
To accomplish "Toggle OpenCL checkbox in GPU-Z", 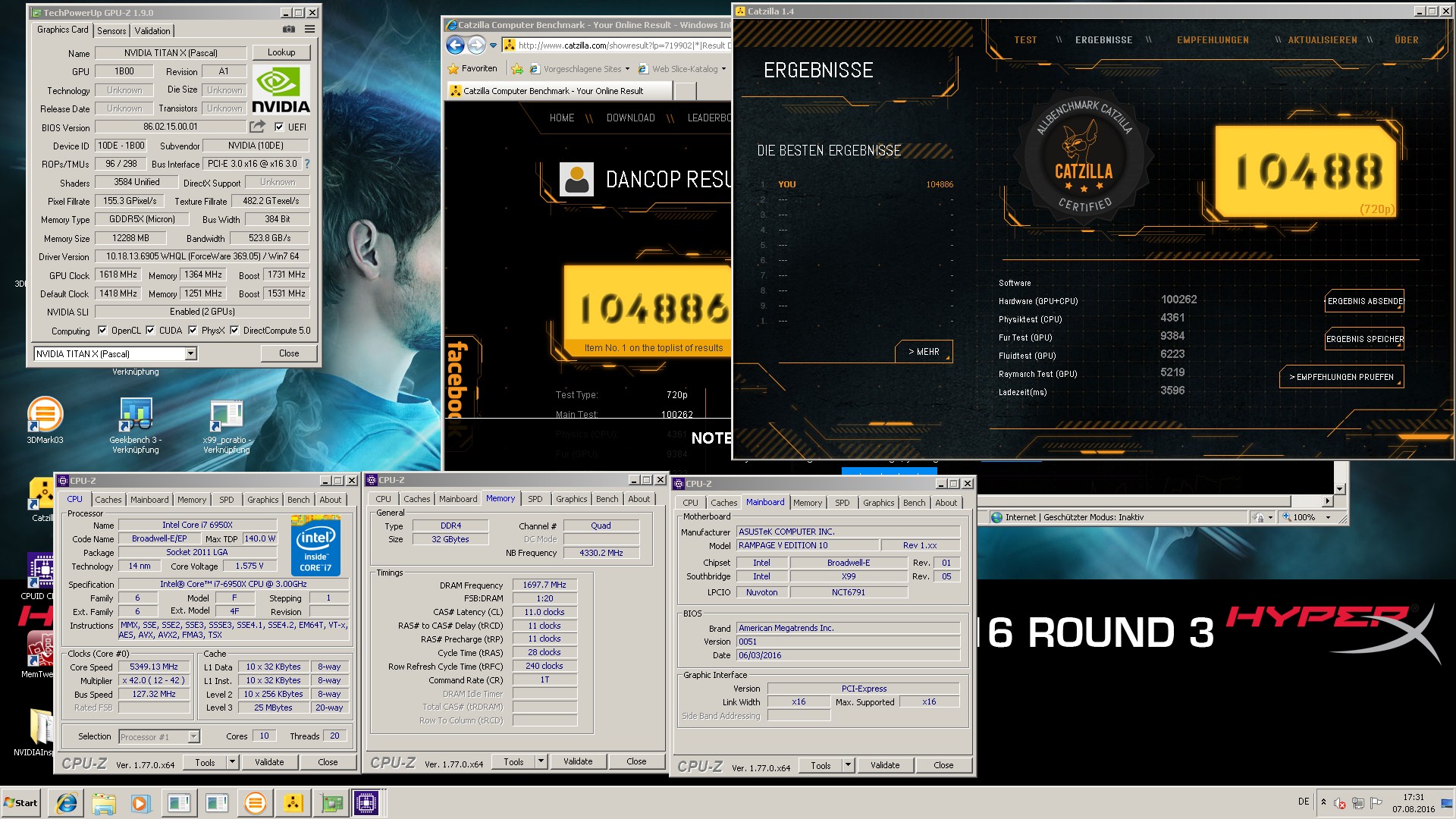I will pyautogui.click(x=102, y=330).
